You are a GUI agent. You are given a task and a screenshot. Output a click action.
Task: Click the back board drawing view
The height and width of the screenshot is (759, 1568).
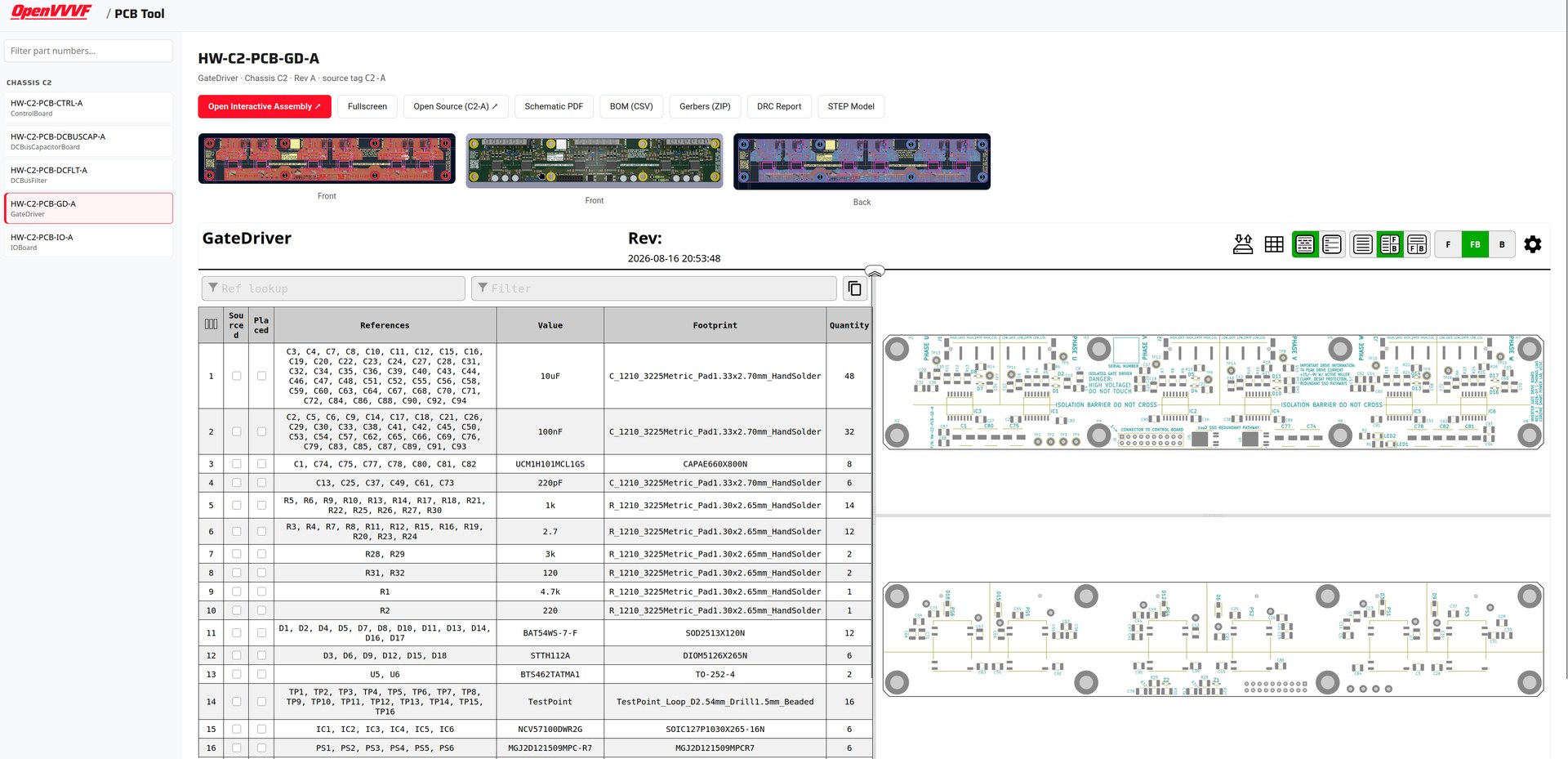point(1213,639)
